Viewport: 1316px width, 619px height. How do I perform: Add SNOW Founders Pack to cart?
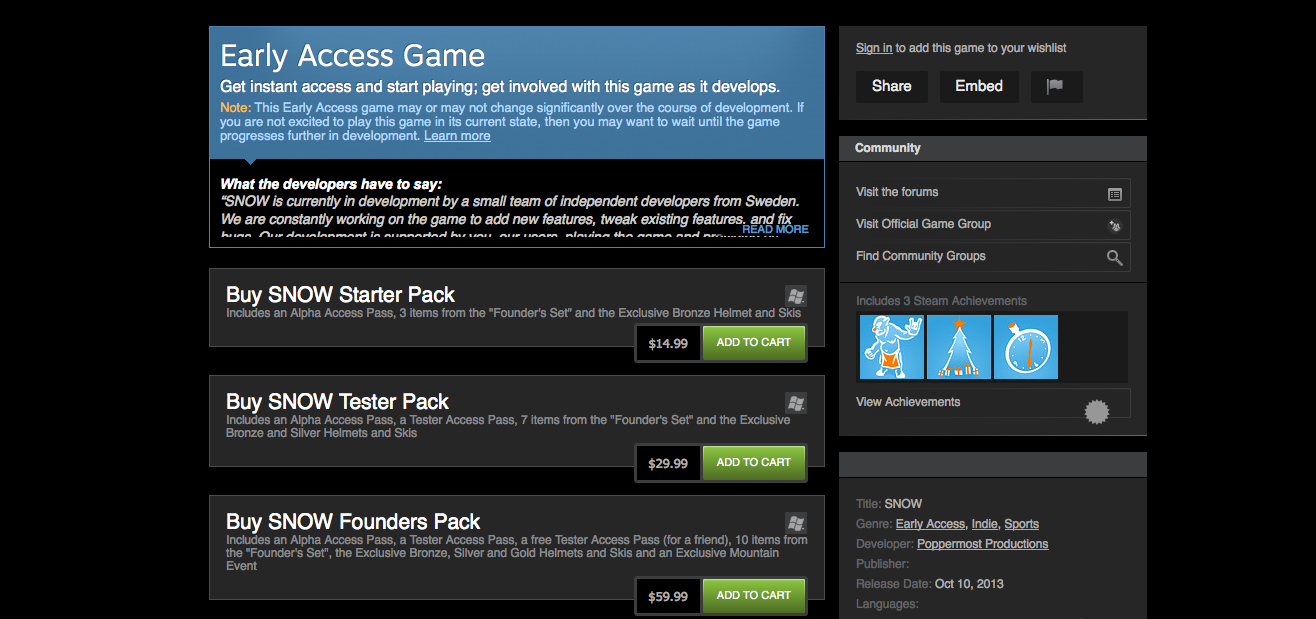coord(754,595)
